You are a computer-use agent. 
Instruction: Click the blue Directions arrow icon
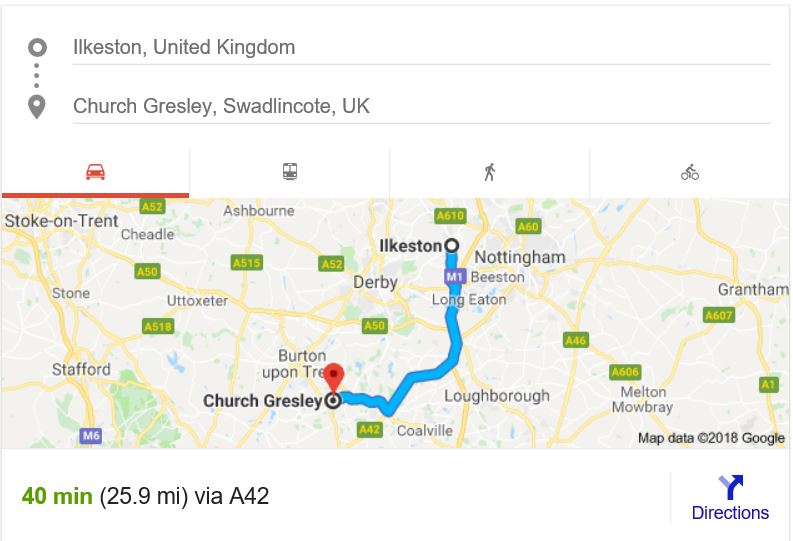click(731, 487)
